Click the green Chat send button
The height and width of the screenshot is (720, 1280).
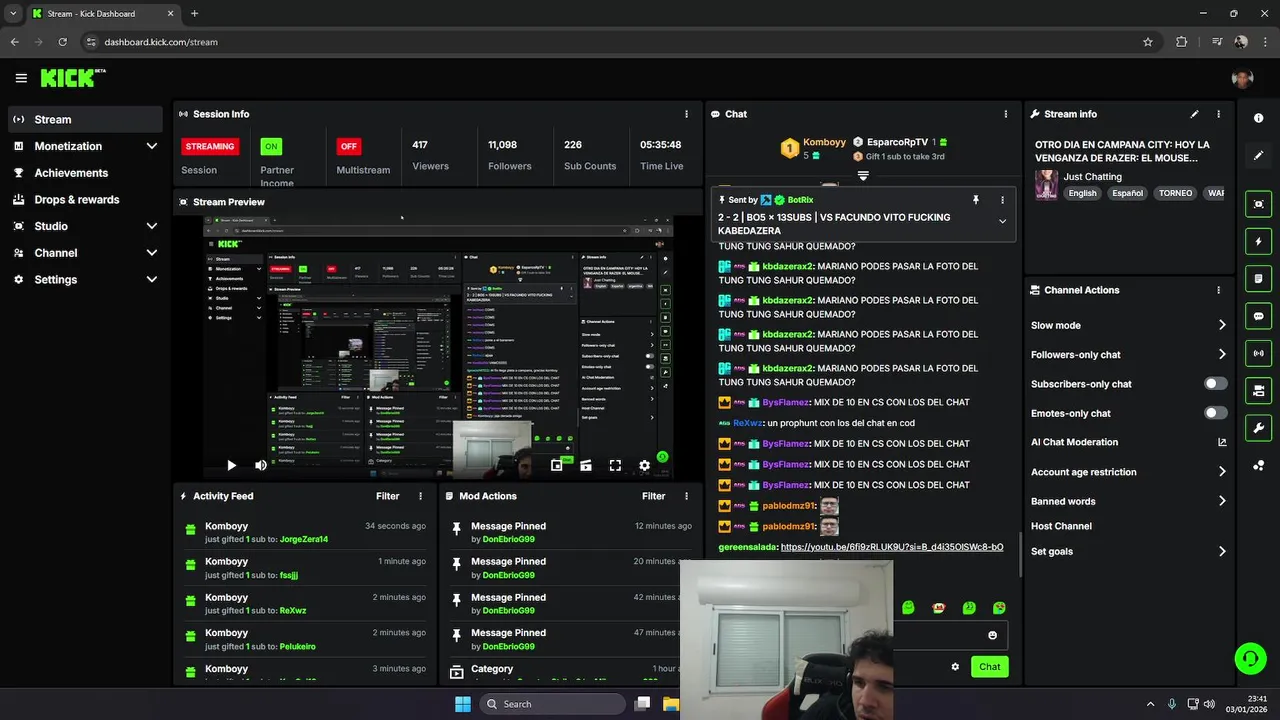989,667
